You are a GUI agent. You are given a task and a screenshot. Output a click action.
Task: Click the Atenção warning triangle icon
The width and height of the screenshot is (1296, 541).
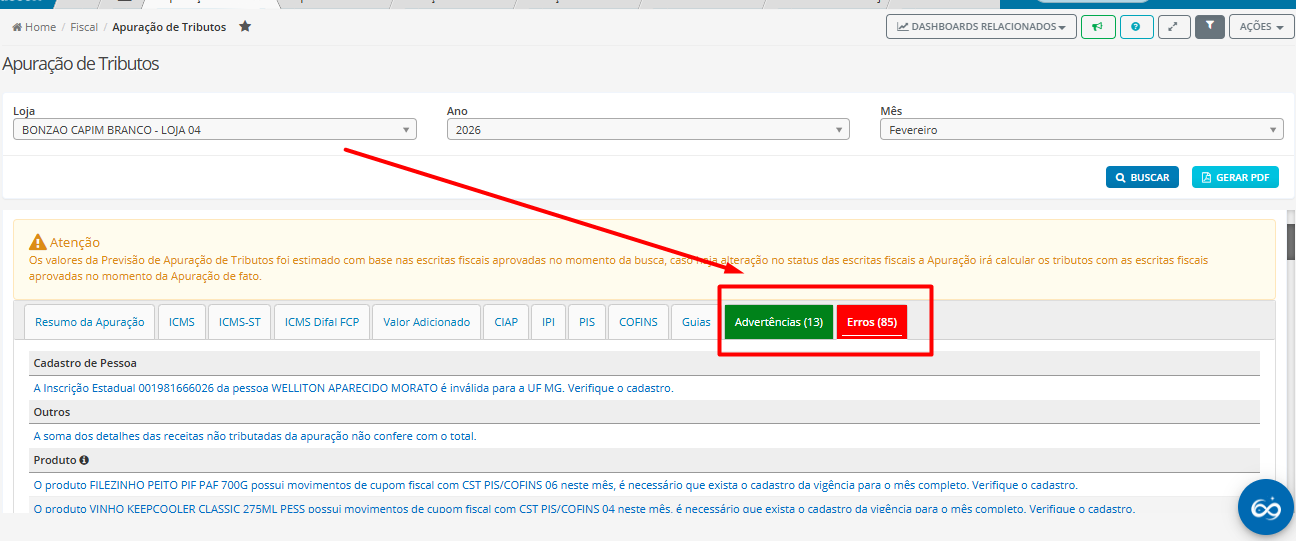(38, 242)
